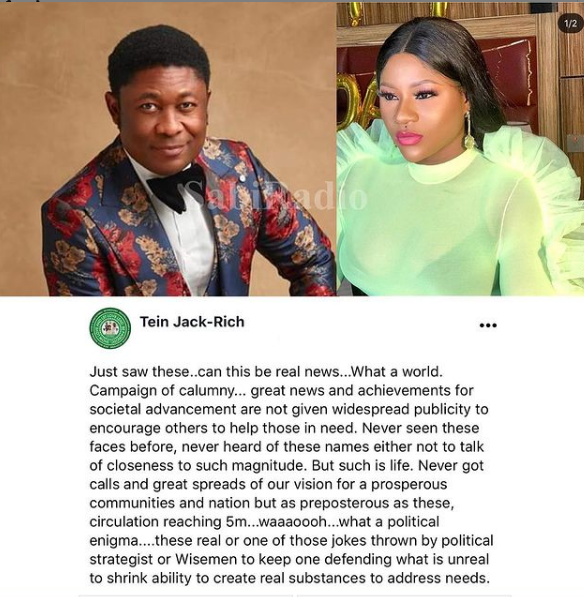584x597 pixels.
Task: Click the 'communities and nation' text line
Action: coord(272,503)
